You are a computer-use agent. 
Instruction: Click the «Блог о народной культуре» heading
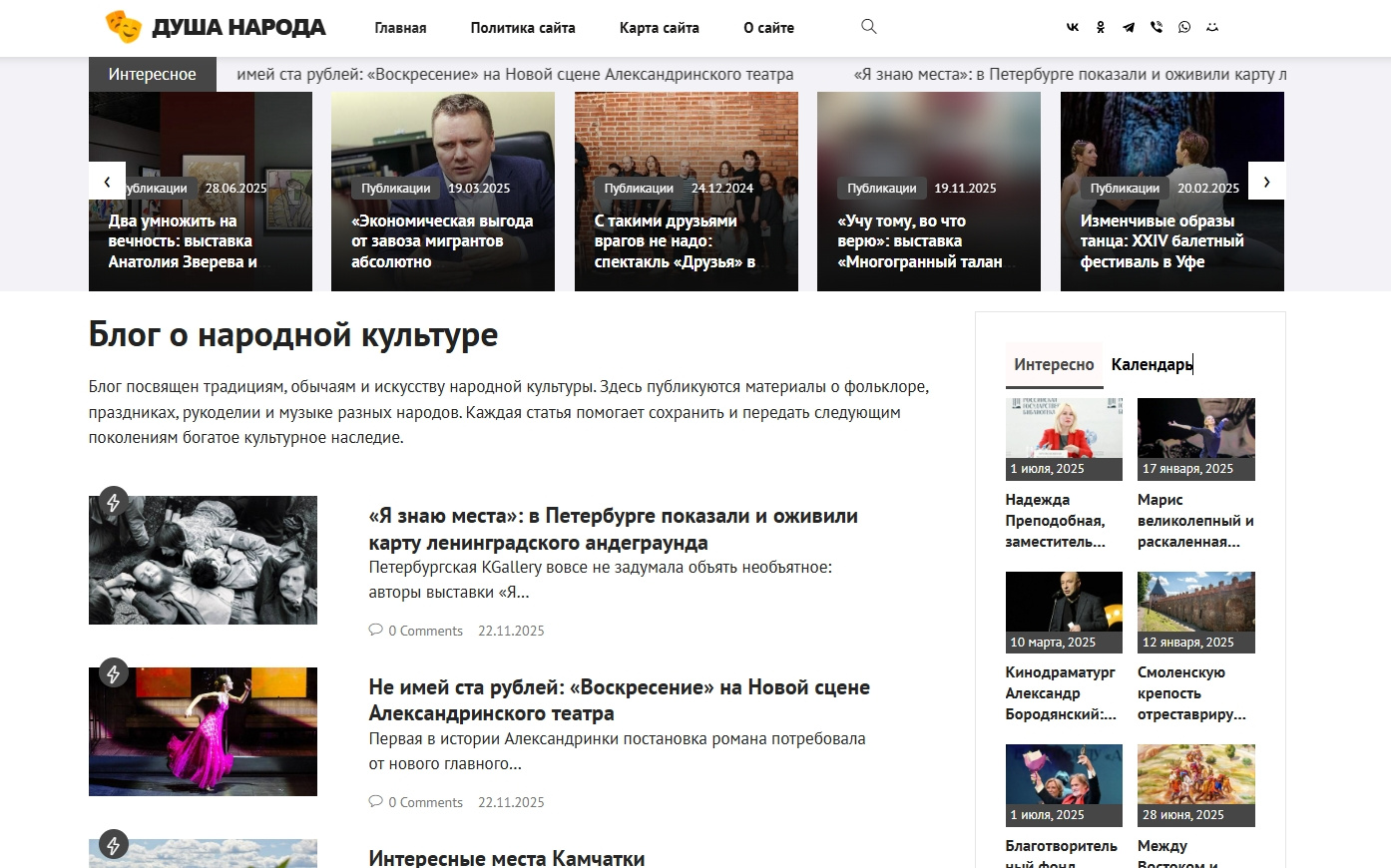tap(293, 335)
